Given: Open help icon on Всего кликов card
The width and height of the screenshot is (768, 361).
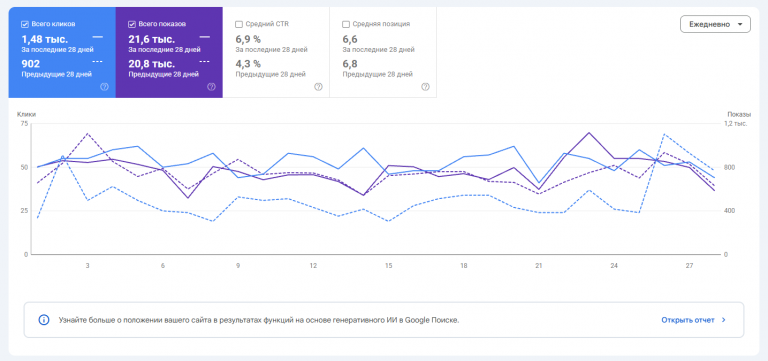Looking at the screenshot, I should point(104,87).
